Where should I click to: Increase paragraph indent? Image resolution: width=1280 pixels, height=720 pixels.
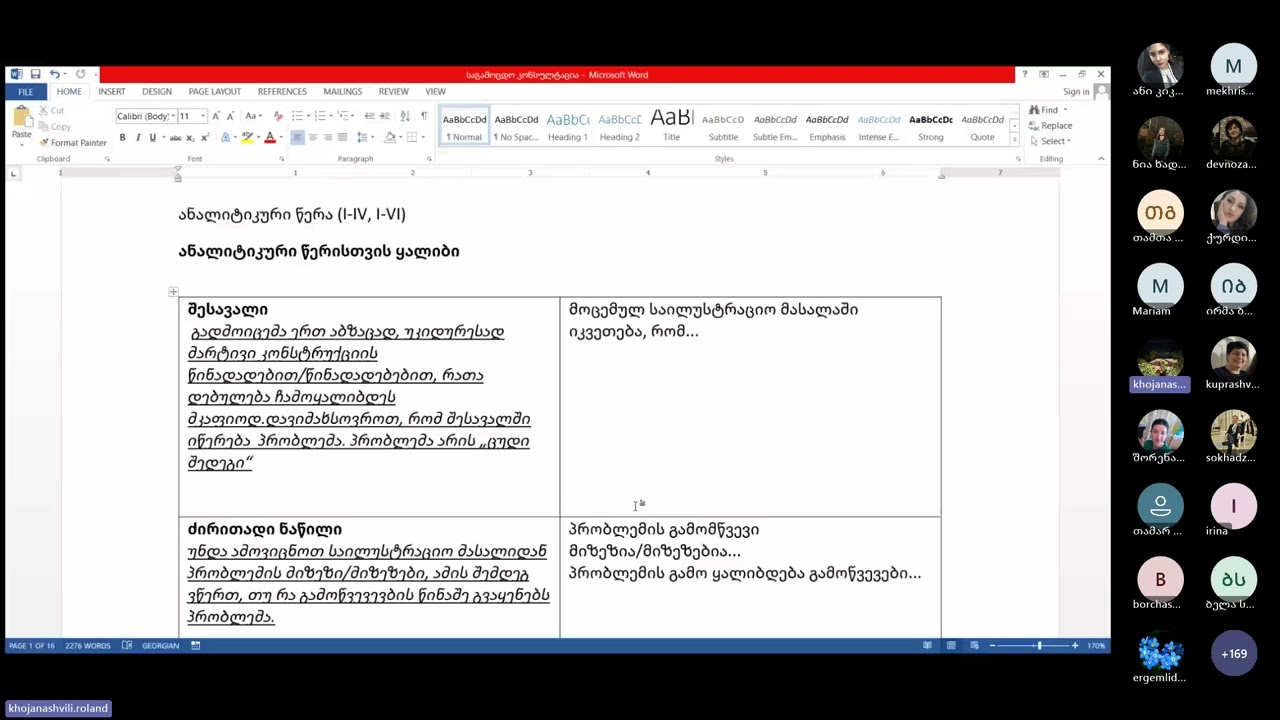(384, 116)
